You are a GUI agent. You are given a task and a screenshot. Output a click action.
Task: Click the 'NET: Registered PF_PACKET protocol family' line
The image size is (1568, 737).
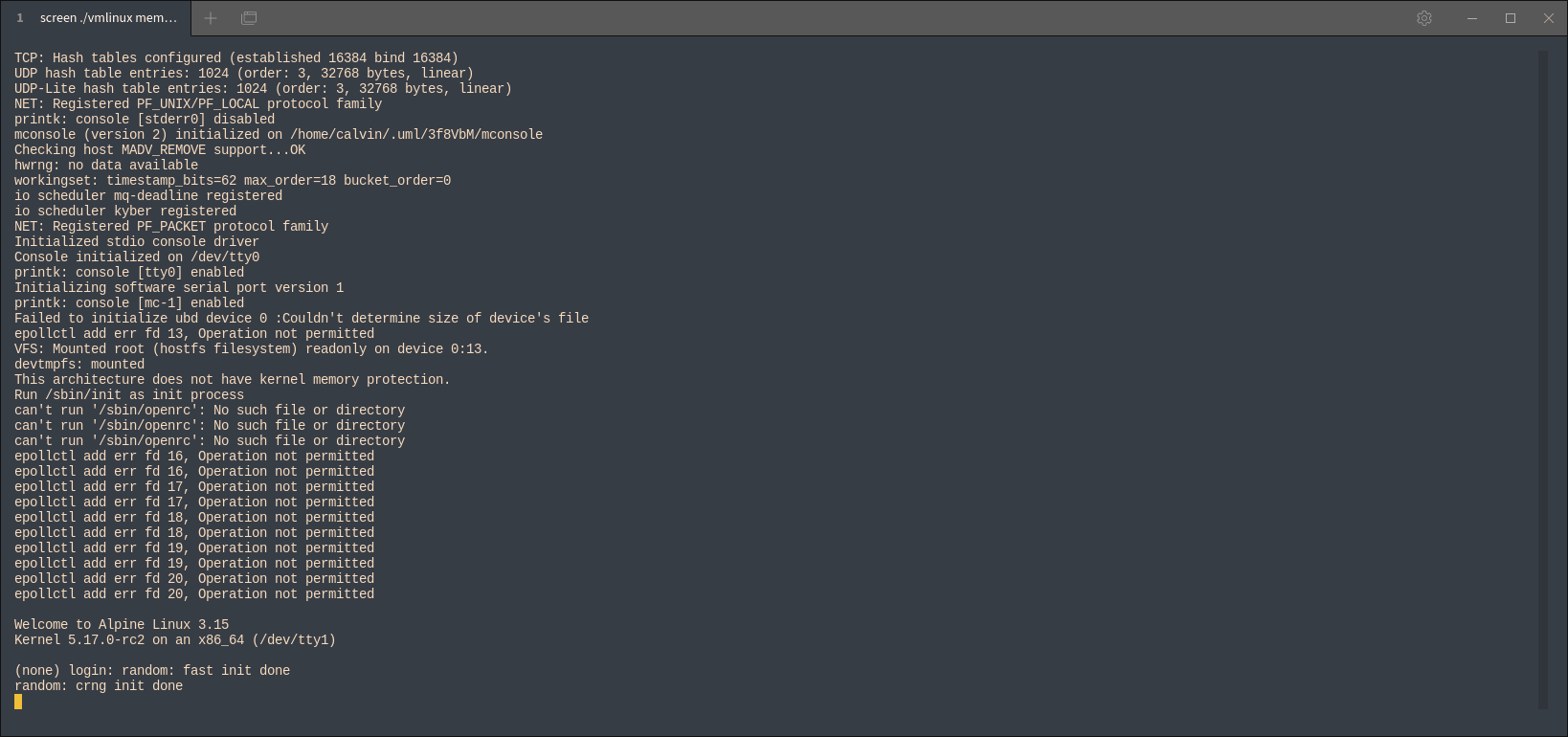(171, 226)
